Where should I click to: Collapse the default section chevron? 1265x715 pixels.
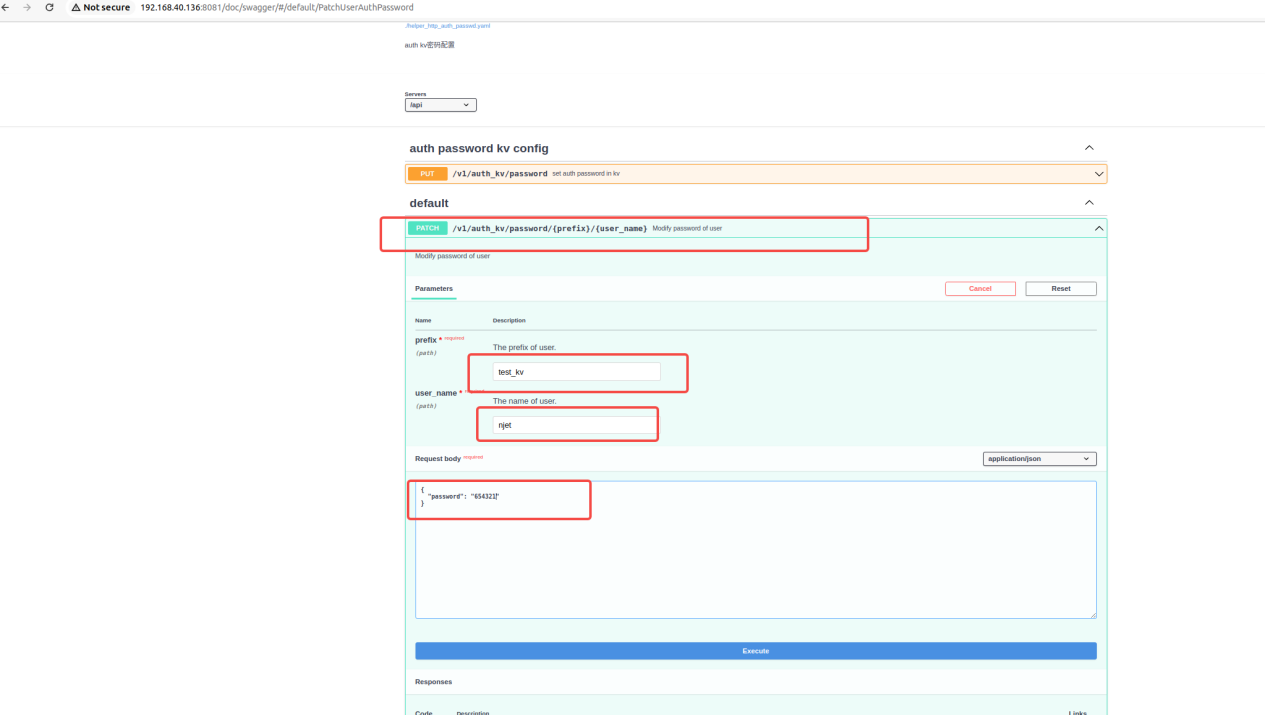[x=1089, y=203]
